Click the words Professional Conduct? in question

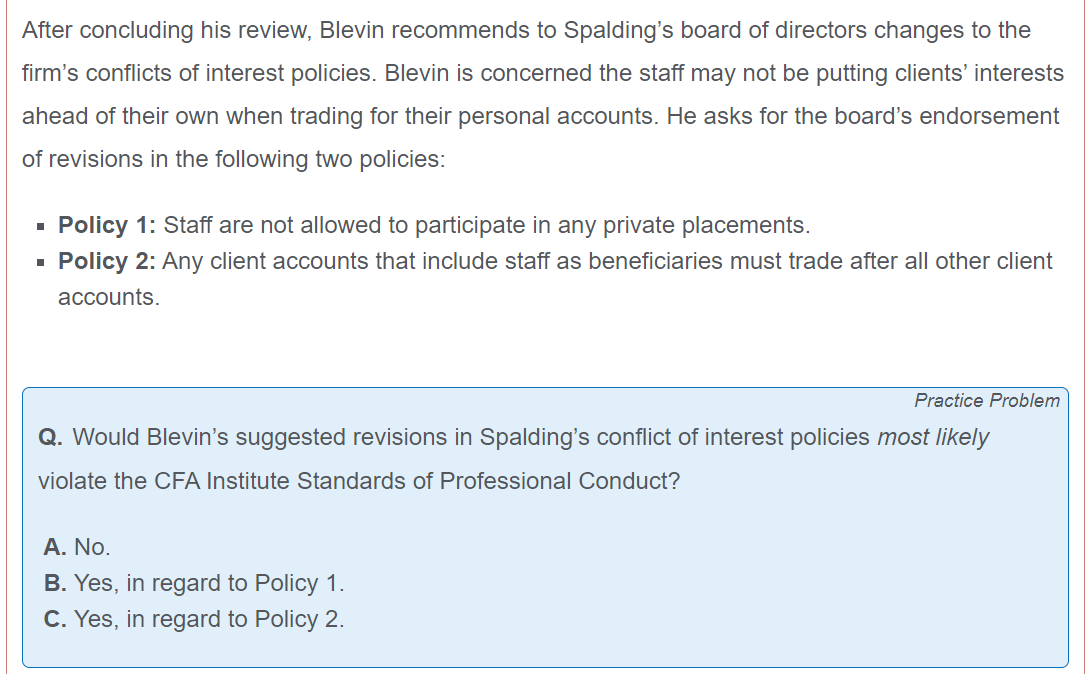point(560,481)
